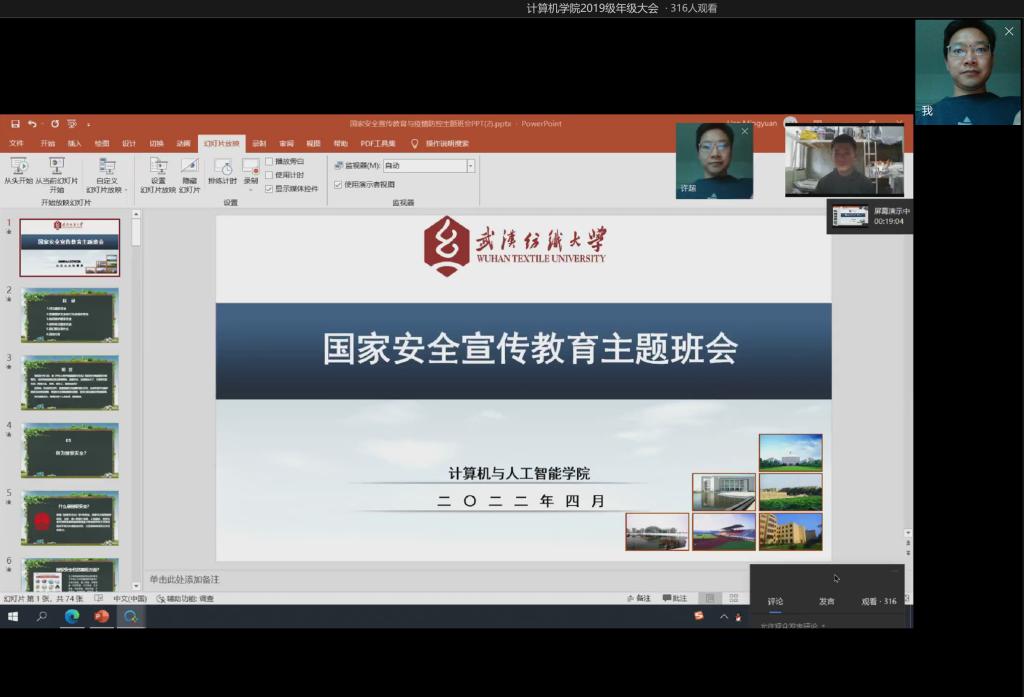Expand the 录制 (record) dropdown arrow
The width and height of the screenshot is (1024, 697).
pyautogui.click(x=250, y=190)
